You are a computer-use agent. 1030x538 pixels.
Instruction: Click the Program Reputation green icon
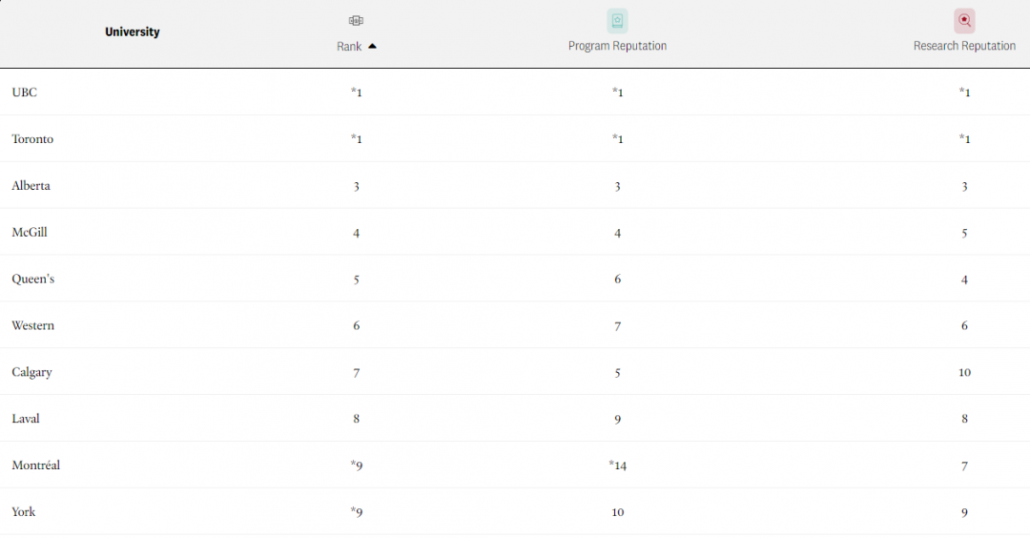617,21
